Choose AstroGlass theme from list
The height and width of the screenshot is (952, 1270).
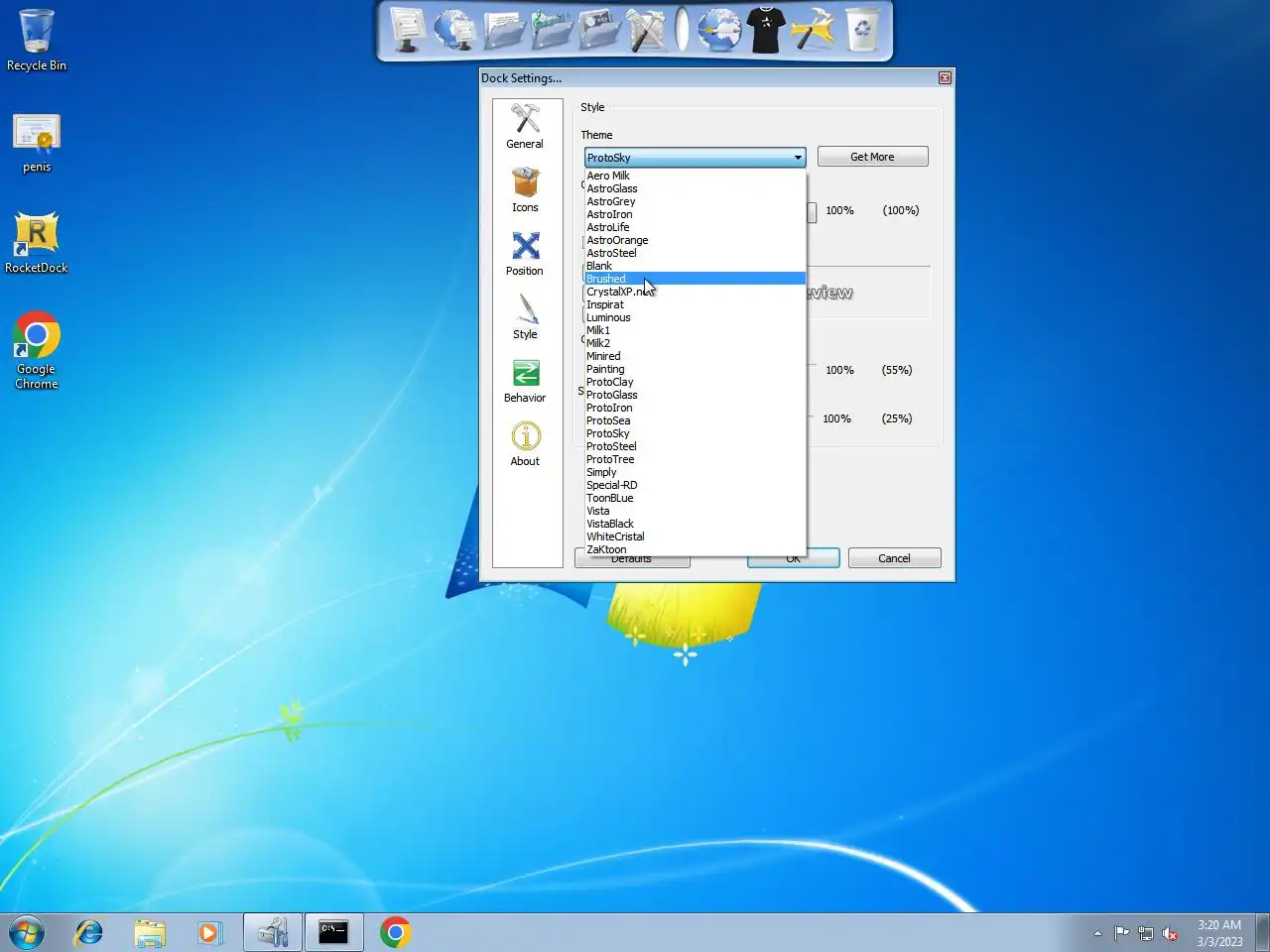coord(695,188)
